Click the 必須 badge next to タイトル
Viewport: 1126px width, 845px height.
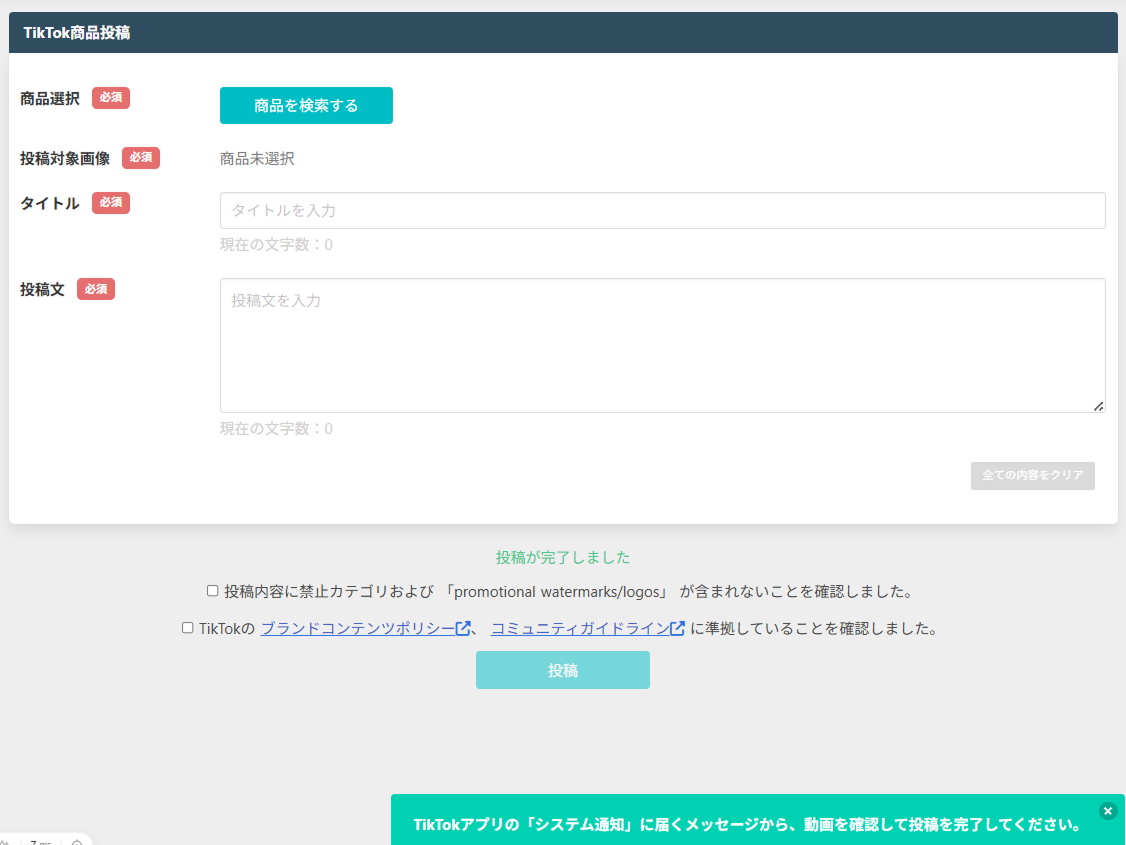111,203
